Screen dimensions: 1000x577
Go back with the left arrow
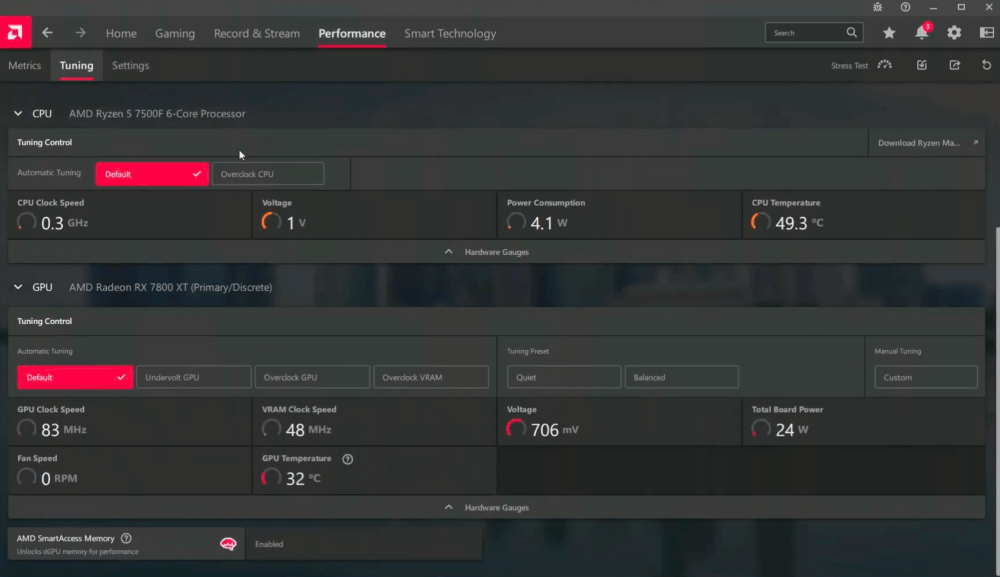click(x=47, y=33)
